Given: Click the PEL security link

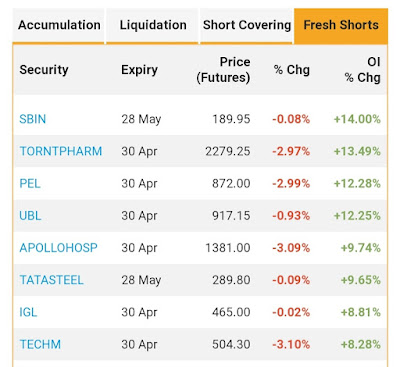Looking at the screenshot, I should (x=30, y=184).
